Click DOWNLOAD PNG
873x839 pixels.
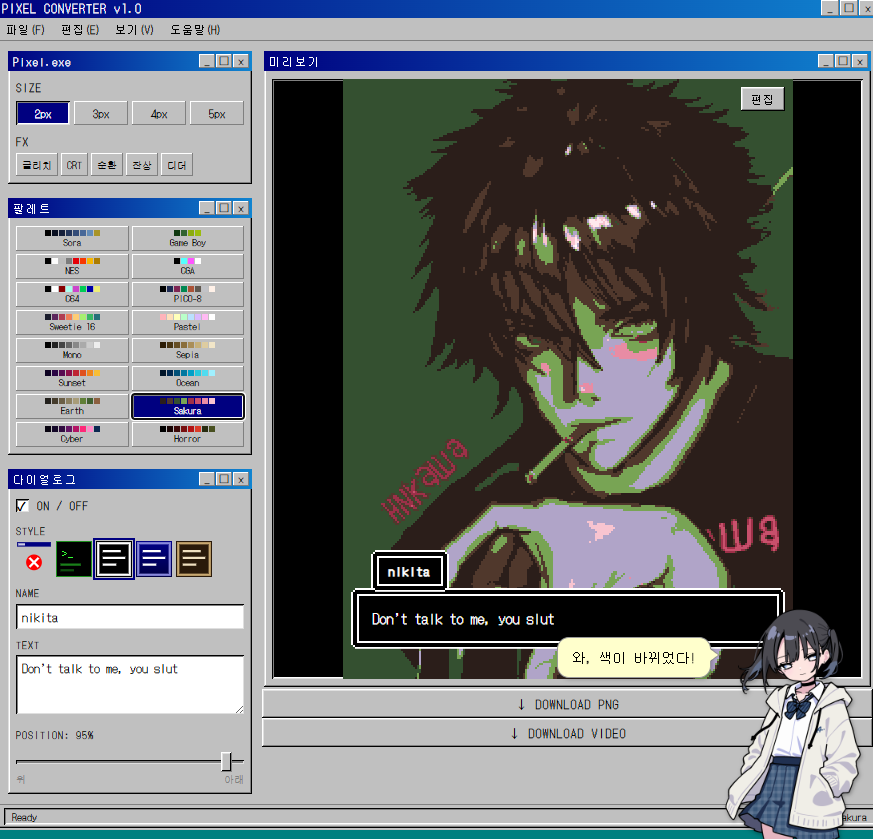568,704
